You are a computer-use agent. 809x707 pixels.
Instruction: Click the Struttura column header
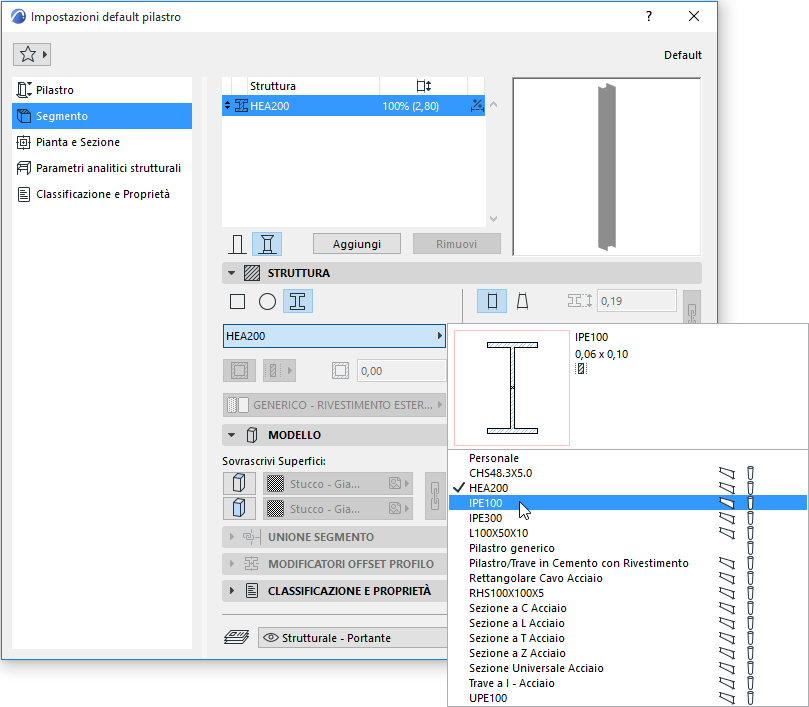coord(313,86)
